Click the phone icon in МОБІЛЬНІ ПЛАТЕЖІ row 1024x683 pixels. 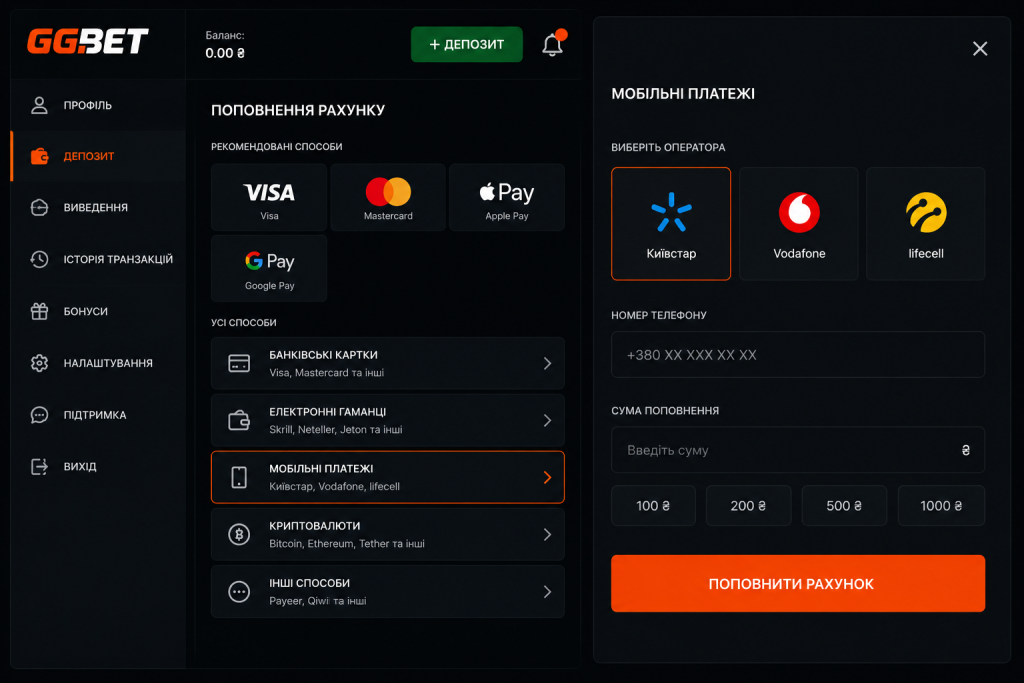point(239,477)
